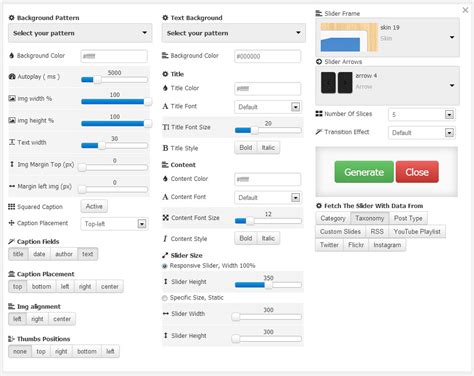
Task: Click the responsive Slider Height 350 handle
Action: 268,285
